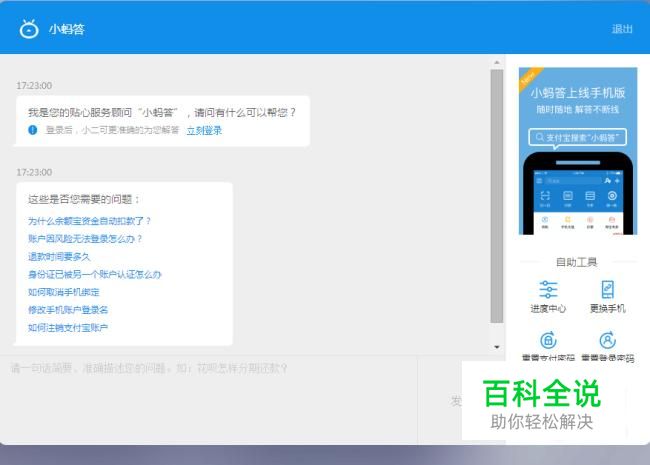The image size is (650, 465).
Task: Focus the question input text box
Action: [x=209, y=399]
